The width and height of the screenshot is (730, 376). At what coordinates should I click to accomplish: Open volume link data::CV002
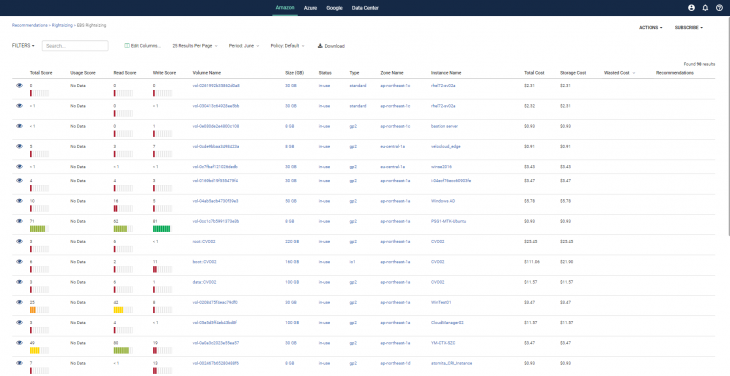coord(204,282)
